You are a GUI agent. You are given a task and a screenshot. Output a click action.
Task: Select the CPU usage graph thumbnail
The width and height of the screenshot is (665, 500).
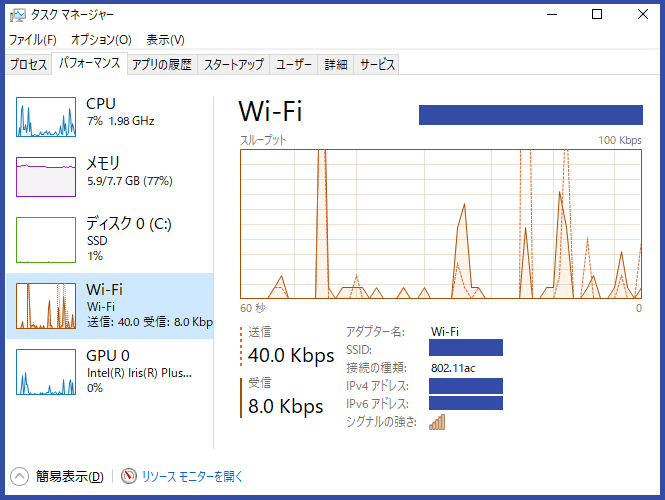46,117
